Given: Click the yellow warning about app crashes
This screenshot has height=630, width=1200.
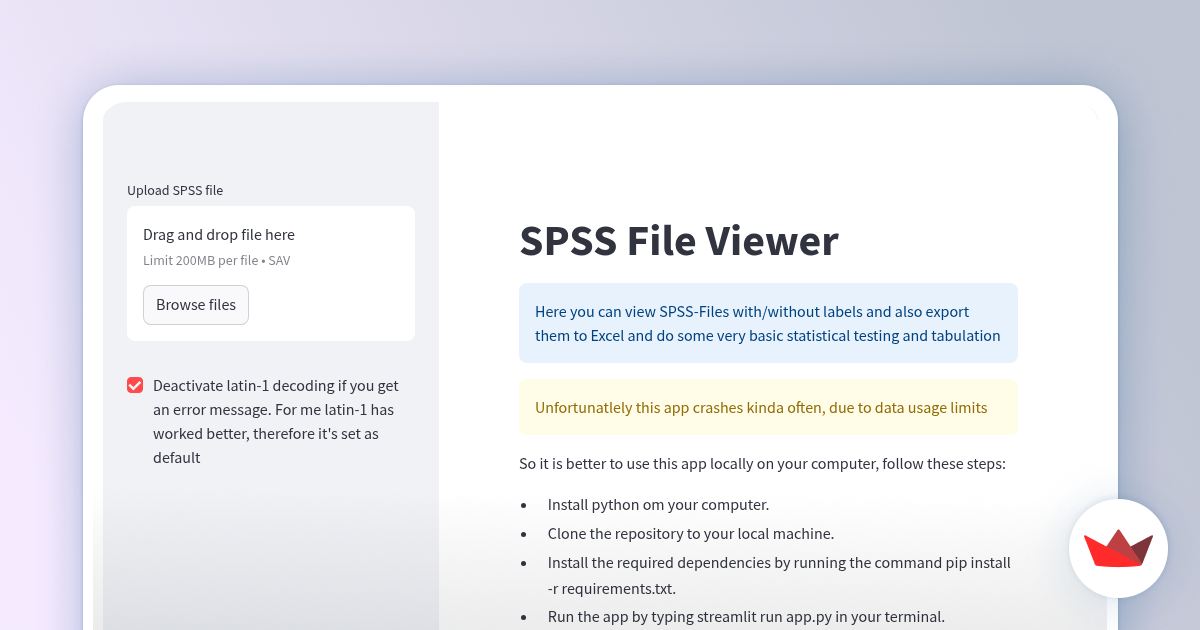Looking at the screenshot, I should [x=767, y=407].
